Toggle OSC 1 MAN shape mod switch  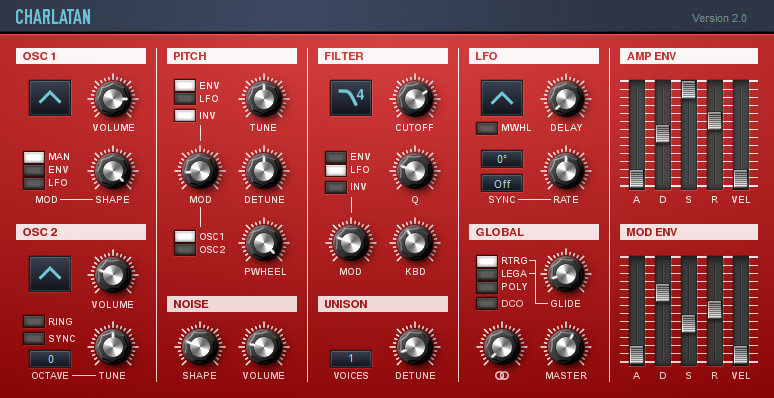pos(34,158)
